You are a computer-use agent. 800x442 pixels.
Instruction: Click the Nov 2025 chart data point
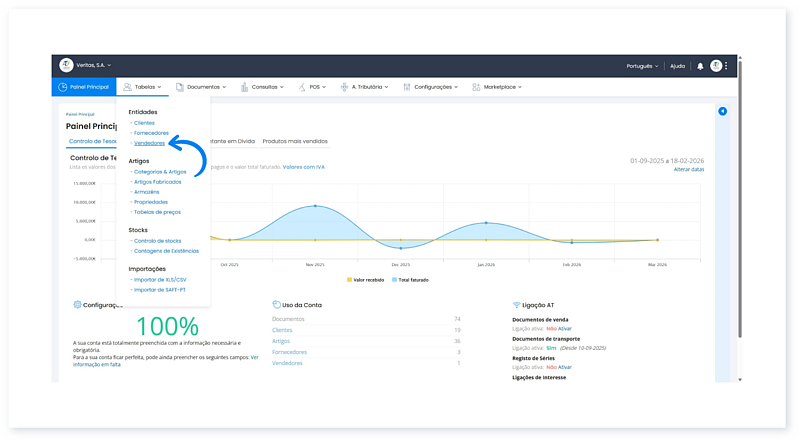click(315, 206)
